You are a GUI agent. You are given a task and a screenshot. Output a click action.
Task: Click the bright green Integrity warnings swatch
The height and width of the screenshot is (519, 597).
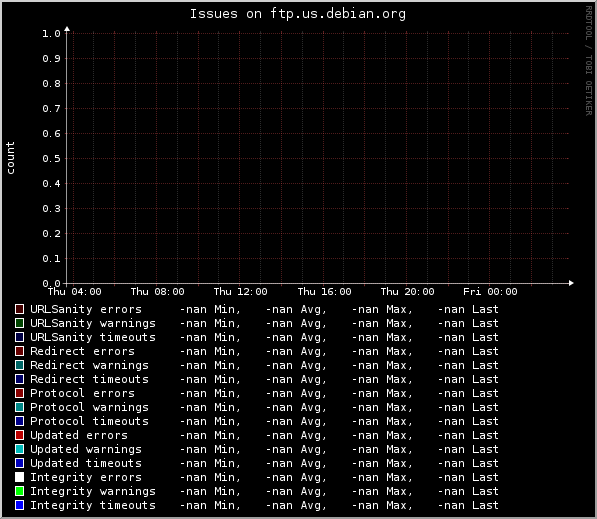click(x=19, y=491)
